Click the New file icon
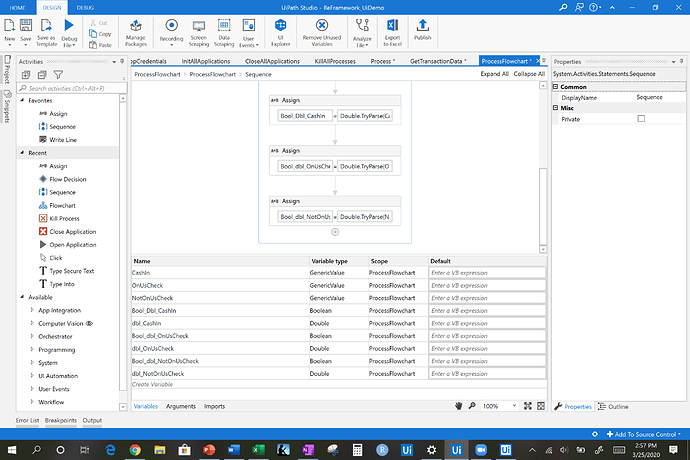 pyautogui.click(x=9, y=30)
